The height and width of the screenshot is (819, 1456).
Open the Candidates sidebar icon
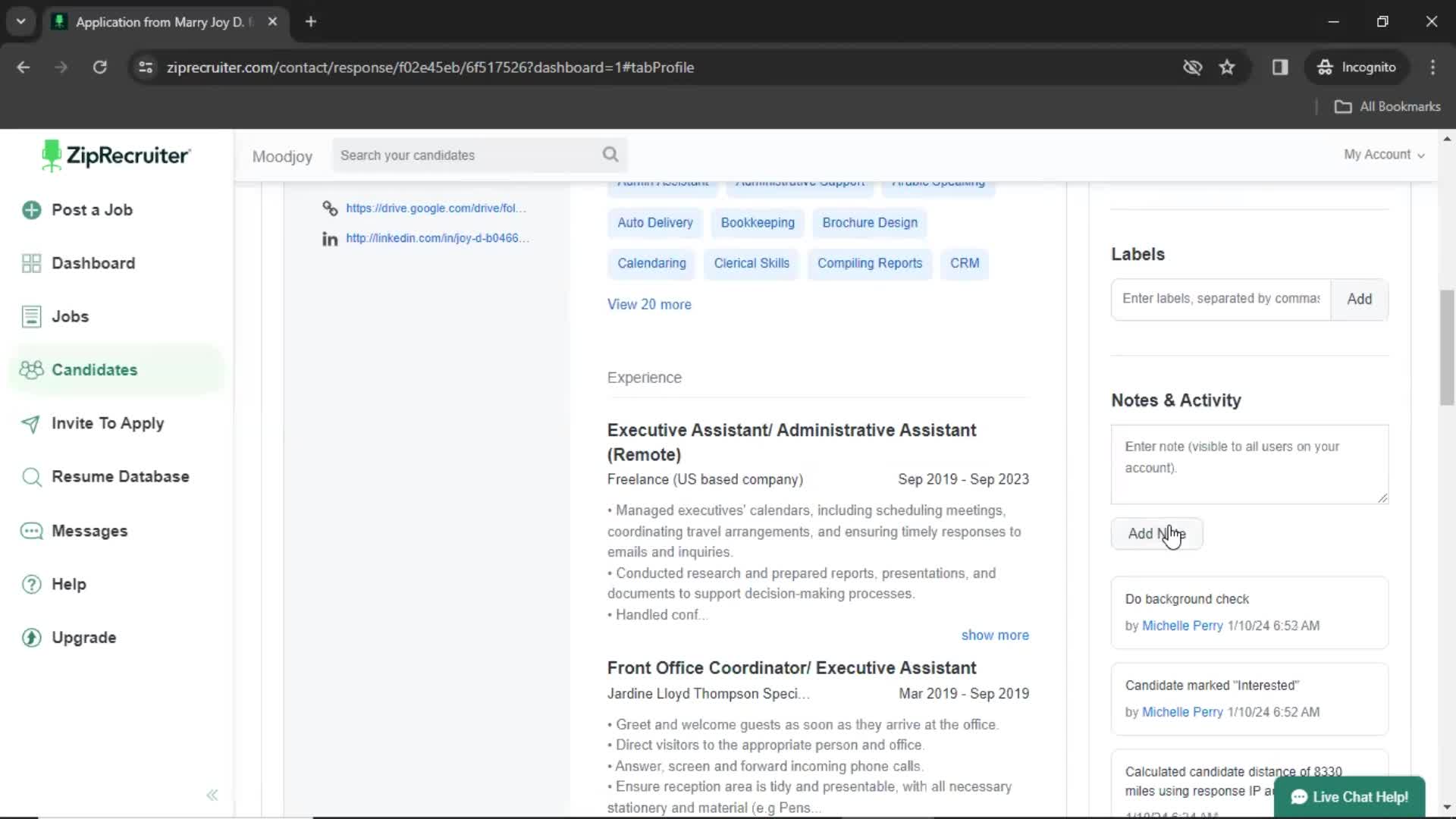click(x=30, y=369)
